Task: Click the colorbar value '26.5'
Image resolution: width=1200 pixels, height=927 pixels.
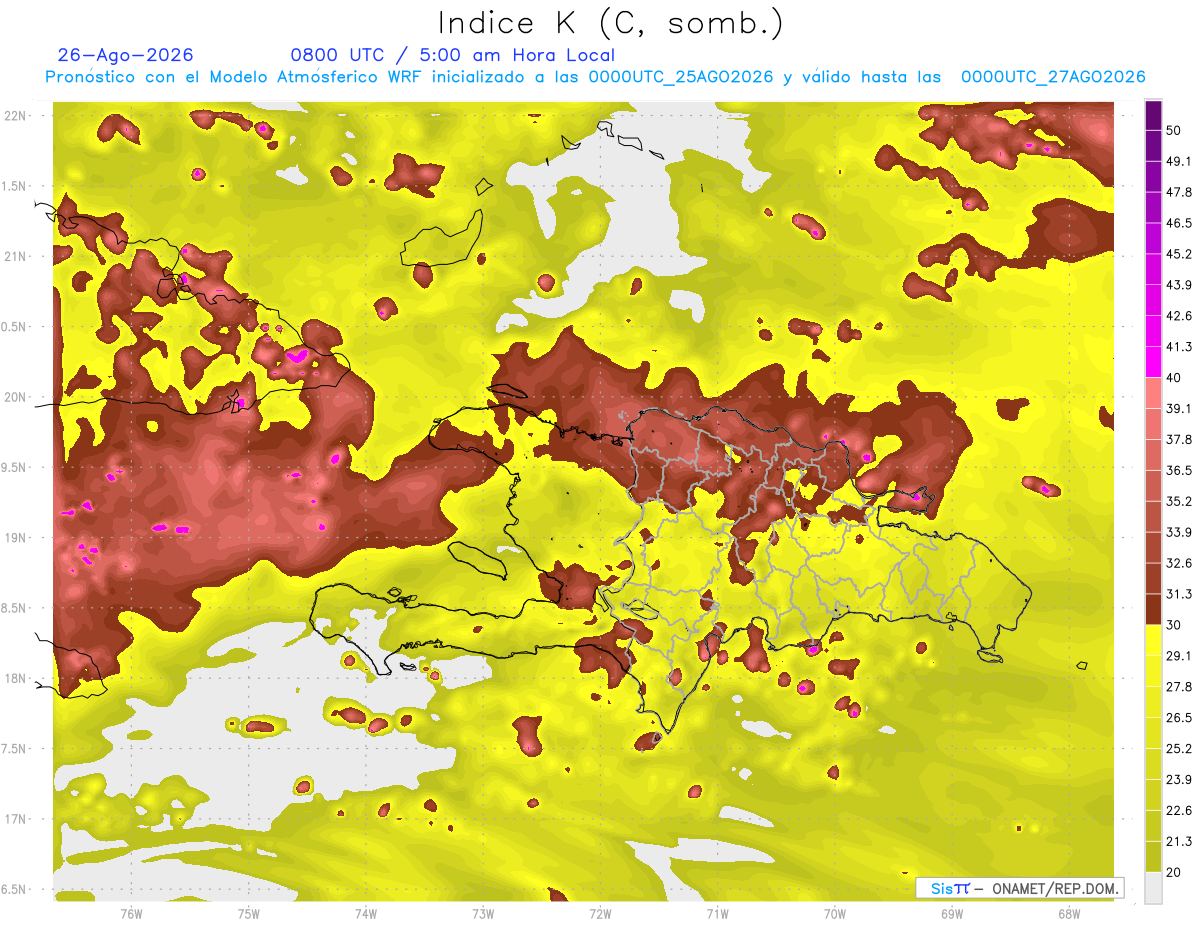Action: pos(1179,718)
